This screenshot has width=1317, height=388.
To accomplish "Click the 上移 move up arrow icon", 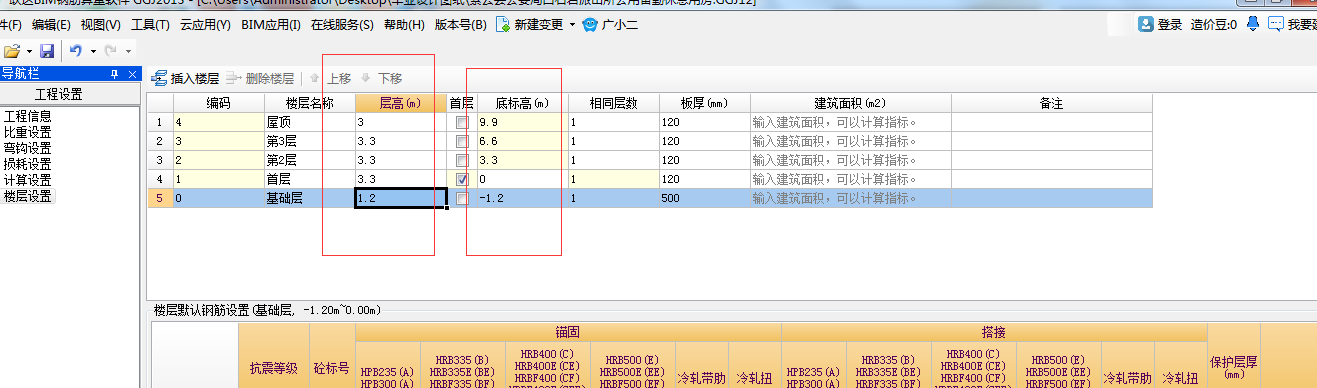I will pyautogui.click(x=315, y=78).
